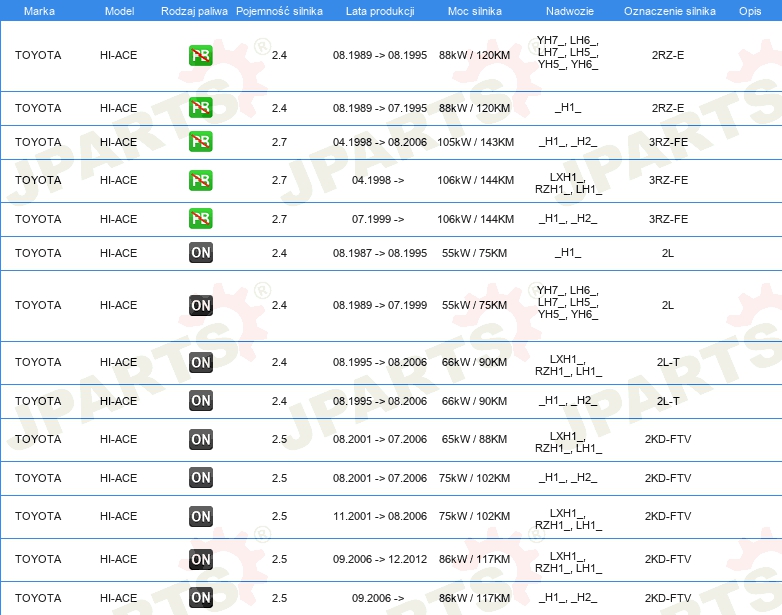The width and height of the screenshot is (782, 615).
Task: Click the 105kW / 143KM engine power cell
Action: tap(475, 142)
